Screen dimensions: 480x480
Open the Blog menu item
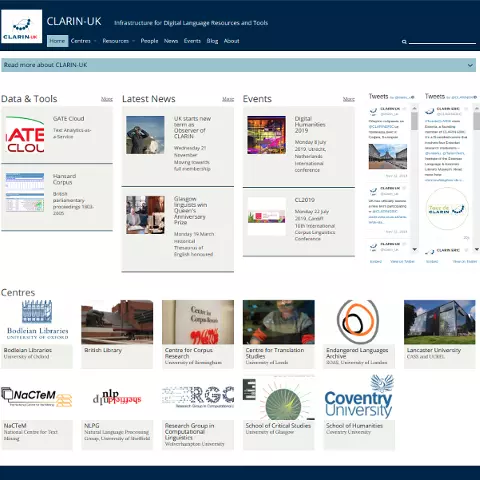pos(212,41)
